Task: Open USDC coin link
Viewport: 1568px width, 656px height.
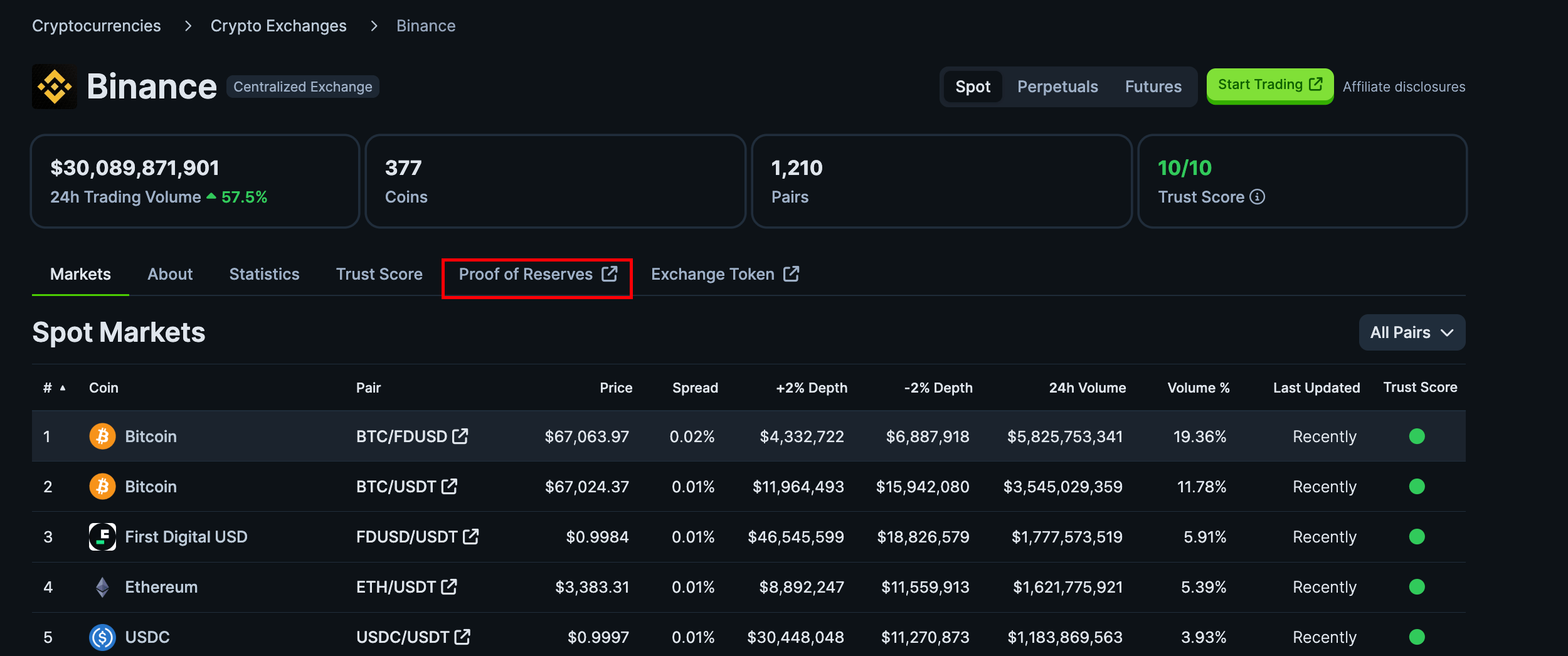Action: pos(147,637)
